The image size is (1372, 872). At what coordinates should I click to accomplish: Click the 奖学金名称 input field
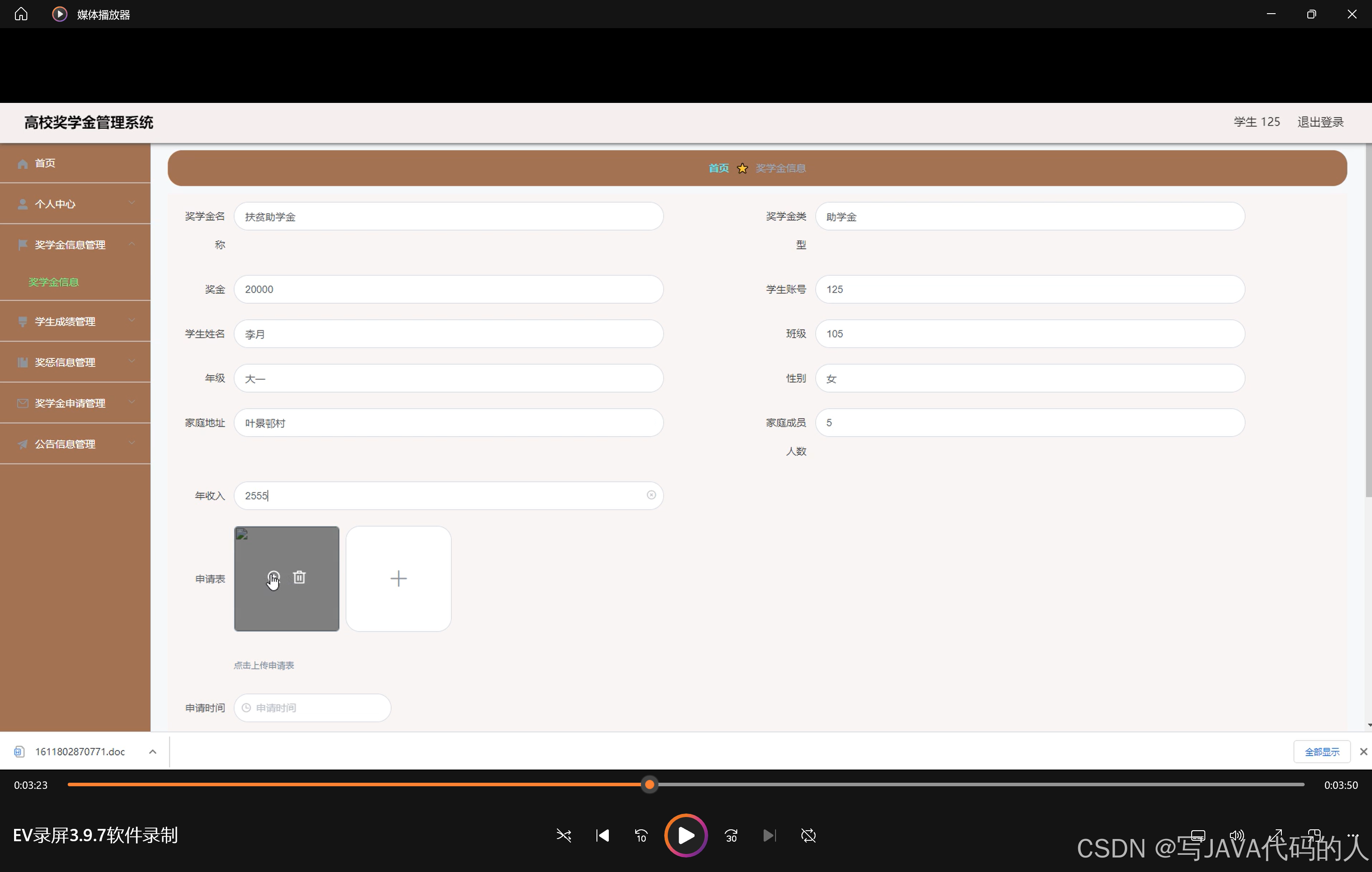click(x=448, y=216)
